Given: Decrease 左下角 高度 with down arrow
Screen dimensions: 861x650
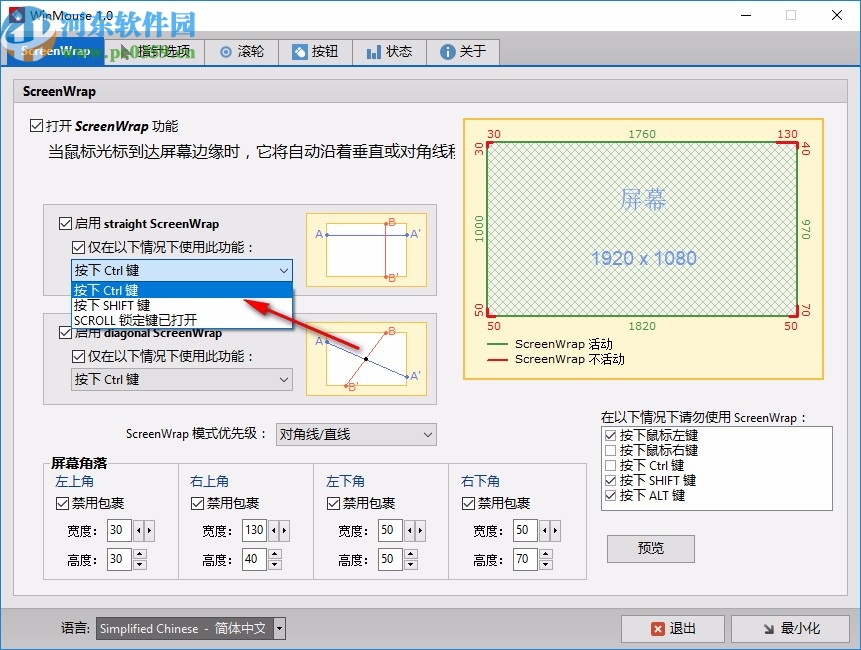Looking at the screenshot, I should 411,565.
